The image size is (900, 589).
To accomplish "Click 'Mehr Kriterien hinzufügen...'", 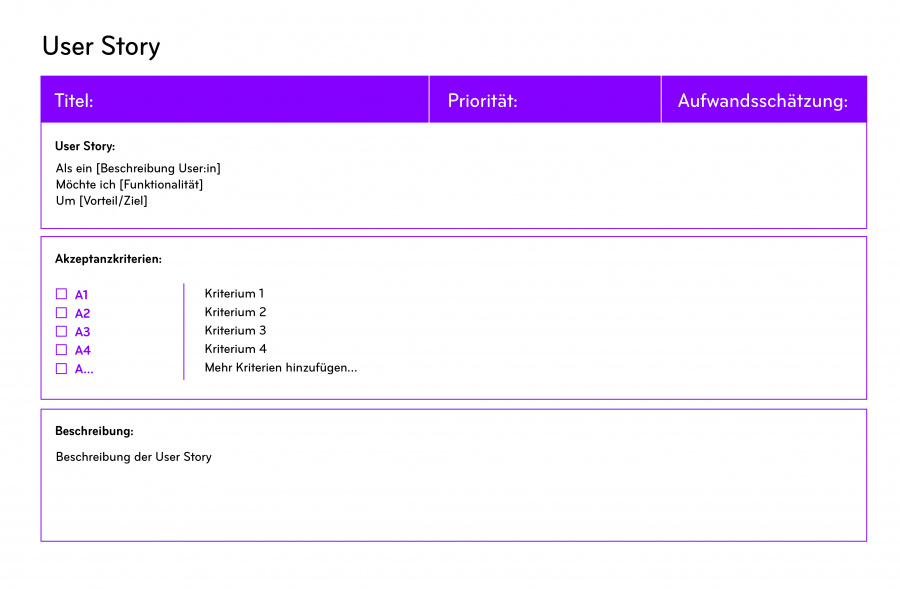I will [280, 367].
